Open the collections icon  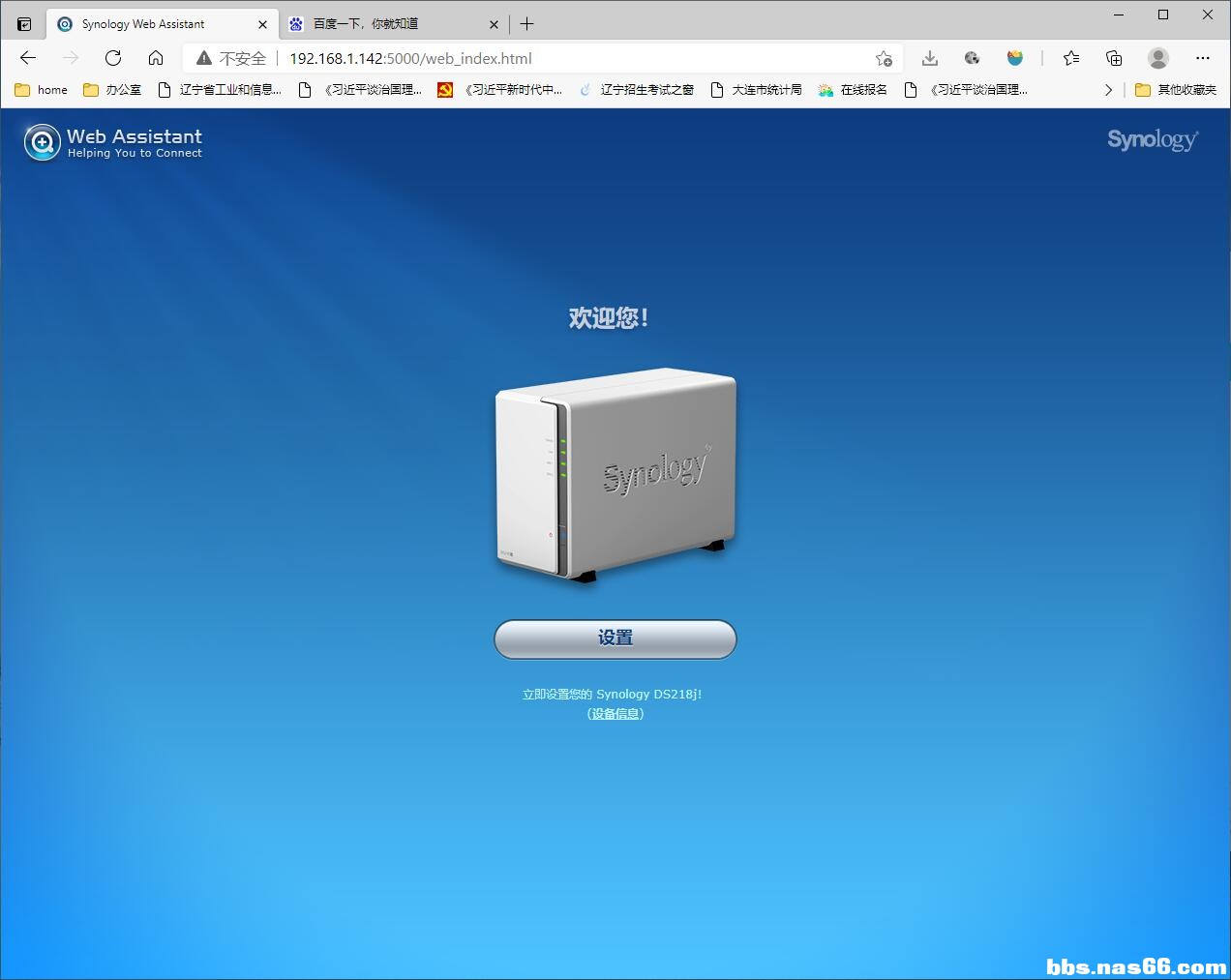click(1114, 58)
